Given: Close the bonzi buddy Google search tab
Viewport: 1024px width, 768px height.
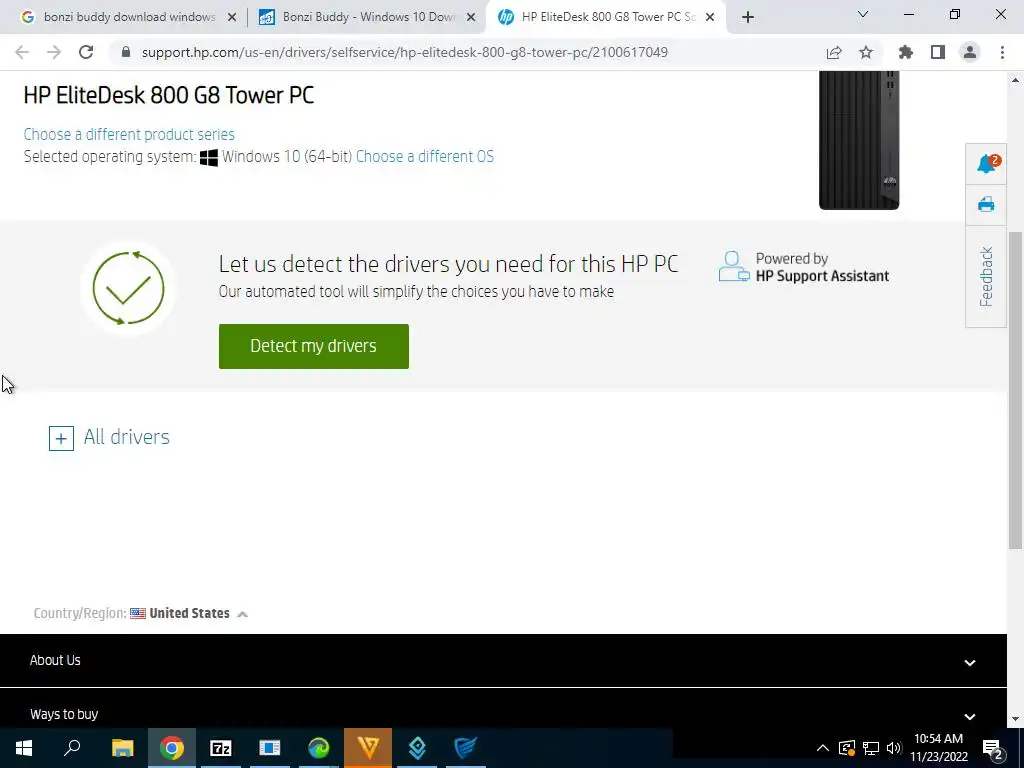Looking at the screenshot, I should coord(232,17).
